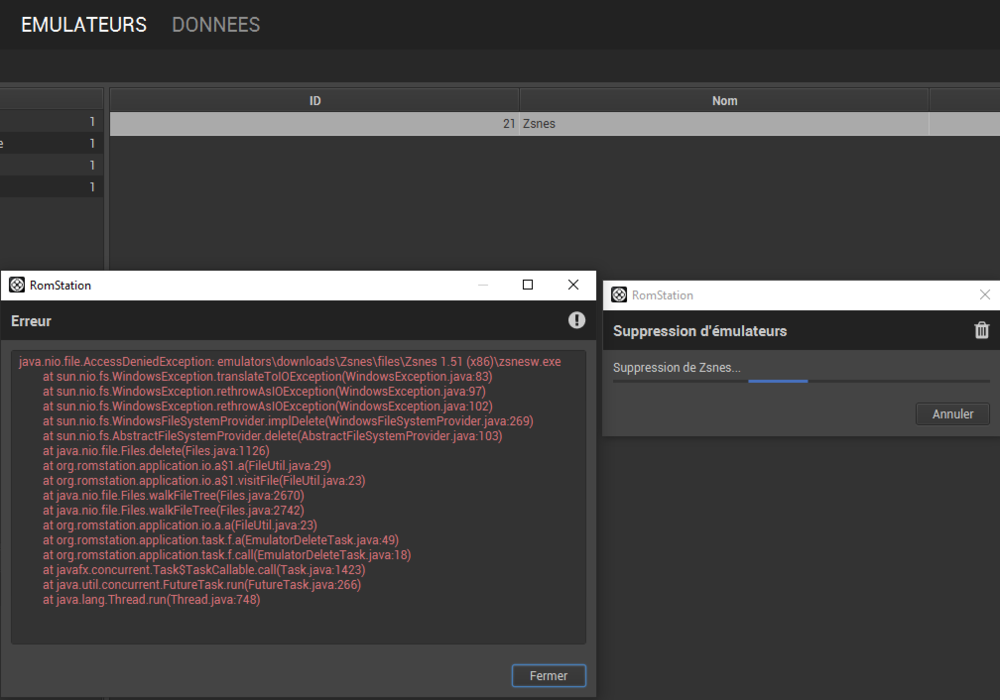Click the exclamation warning icon beside Erreur
The height and width of the screenshot is (700, 1000).
pyautogui.click(x=577, y=320)
